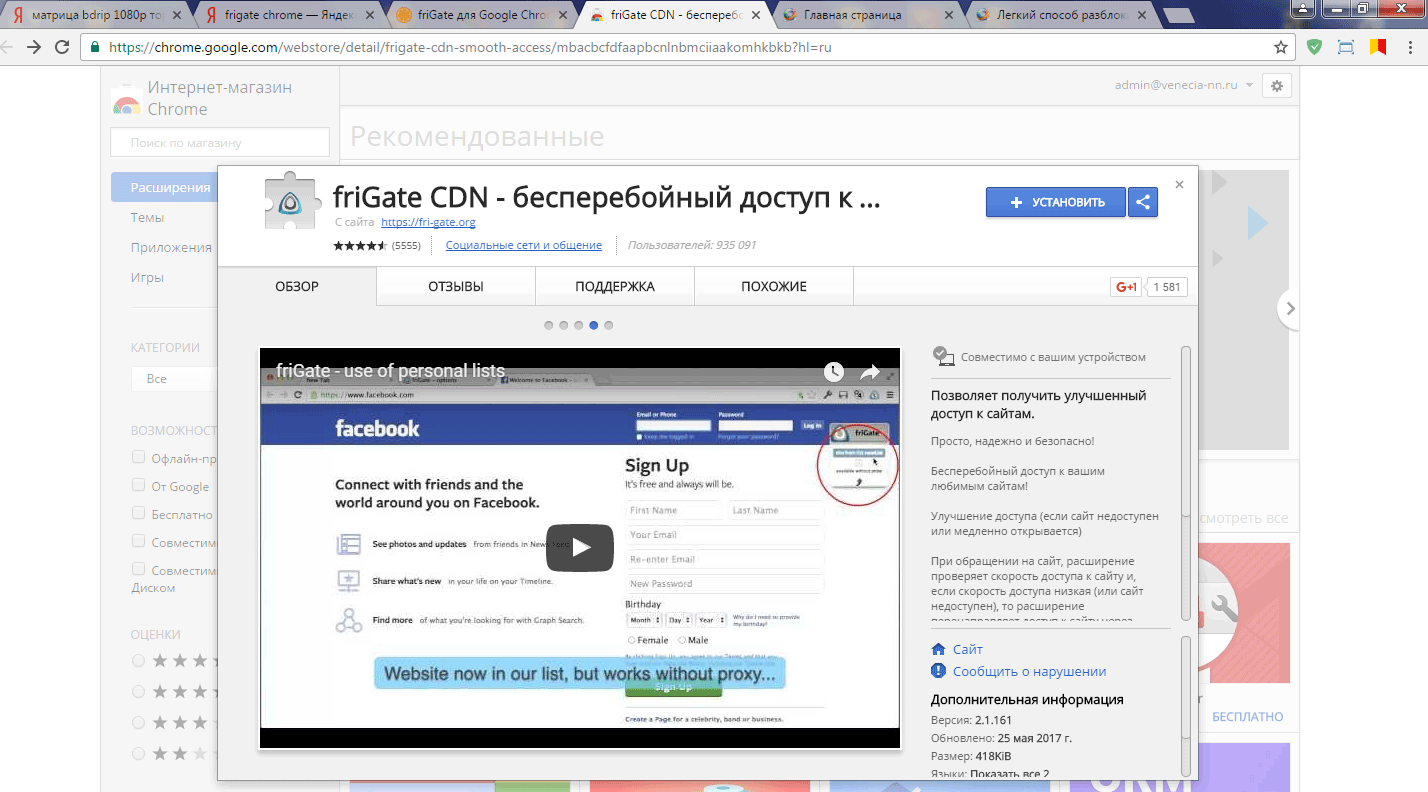
Task: Close the friGate extension dialog
Action: [x=1179, y=185]
